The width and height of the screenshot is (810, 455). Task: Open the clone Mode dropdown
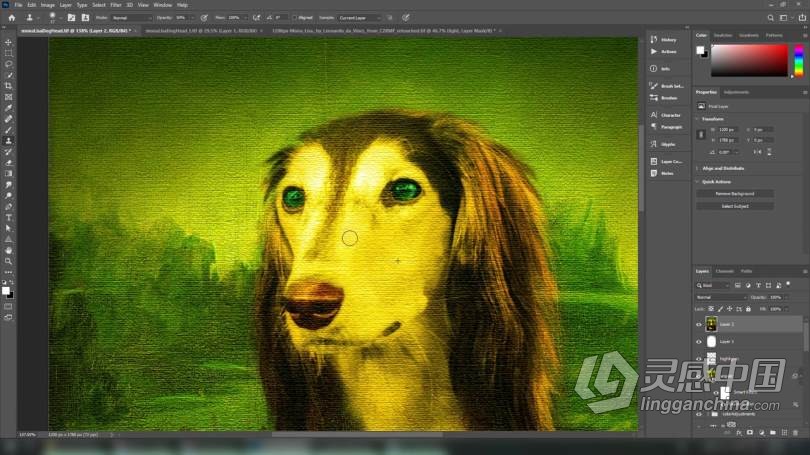click(x=132, y=18)
